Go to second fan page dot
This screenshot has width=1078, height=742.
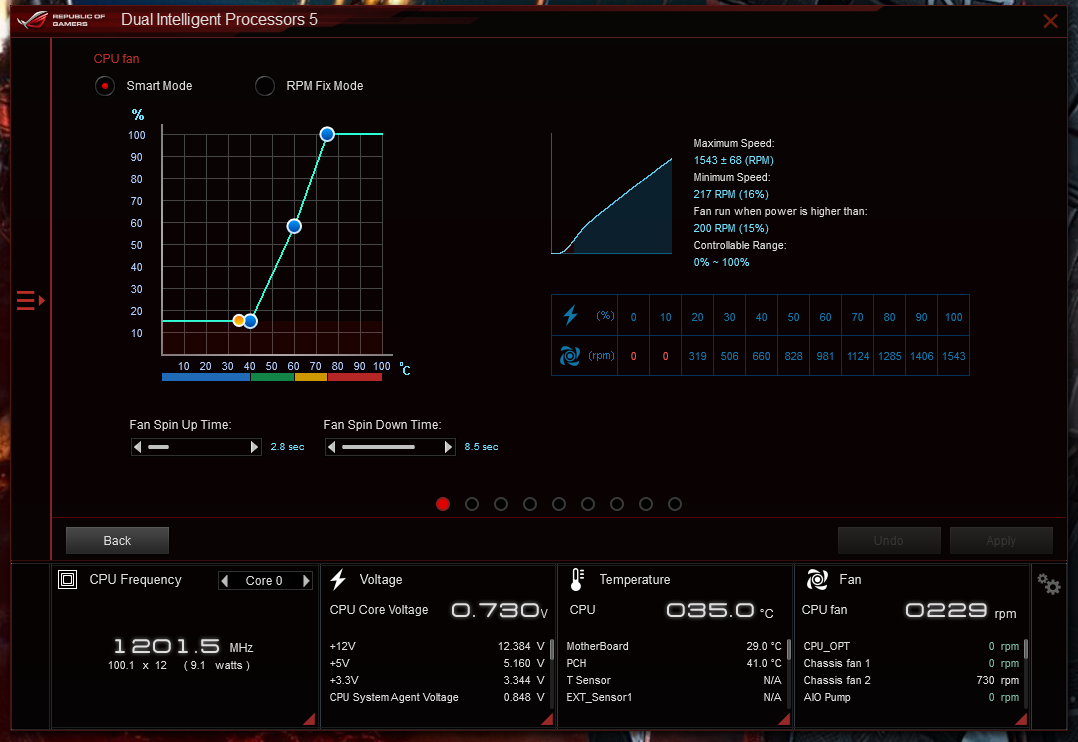472,504
